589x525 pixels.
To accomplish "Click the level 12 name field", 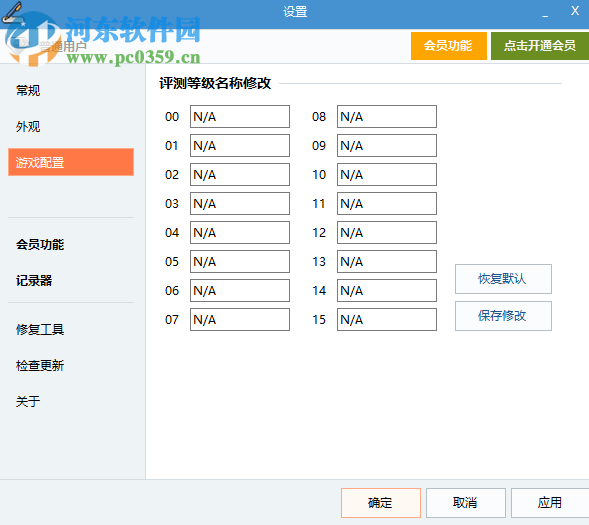I will (387, 232).
